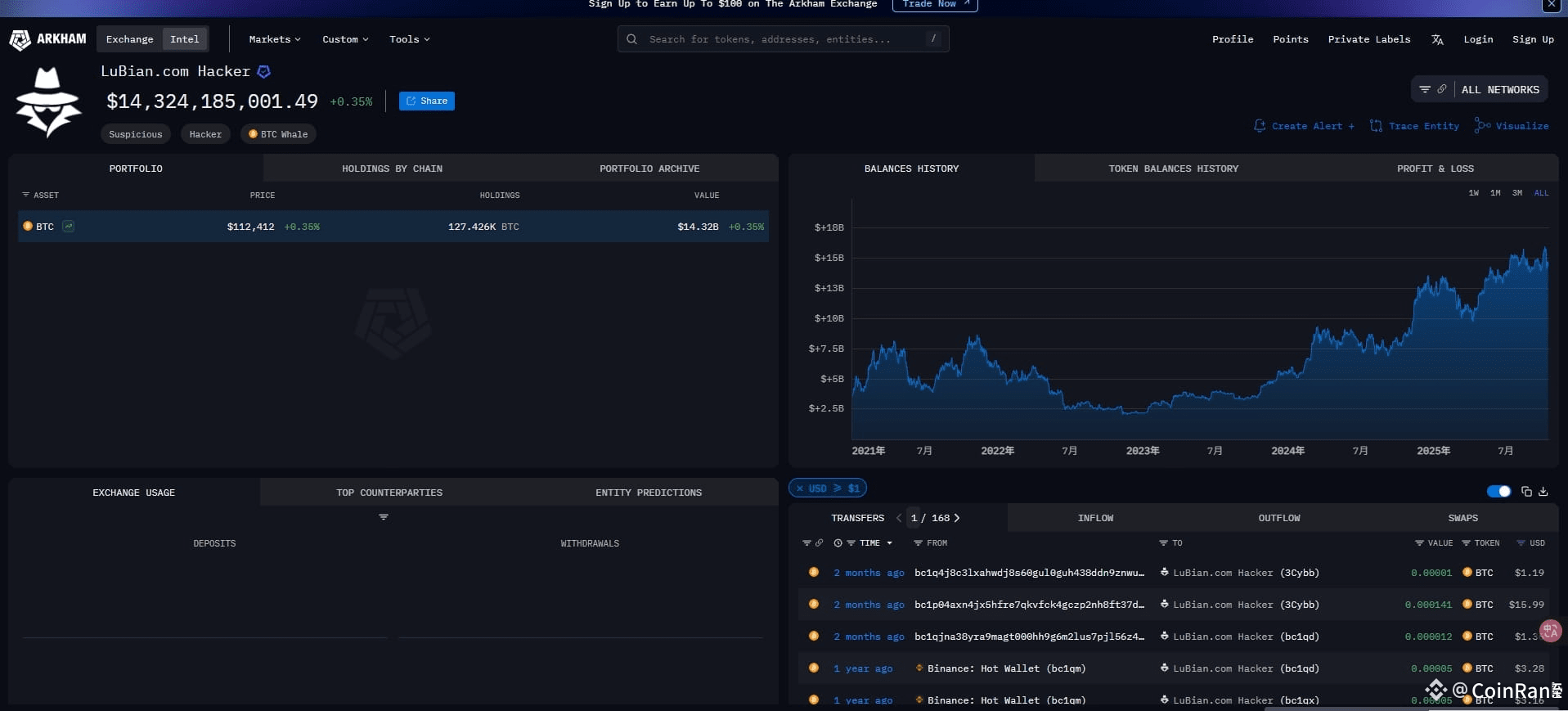Click the BTC chart icon in portfolio row
Screen dimensions: 1568x711
[69, 227]
